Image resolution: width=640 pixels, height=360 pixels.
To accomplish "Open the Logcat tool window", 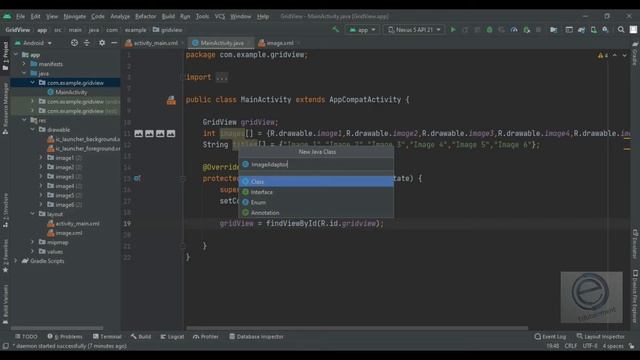I will 172,337.
